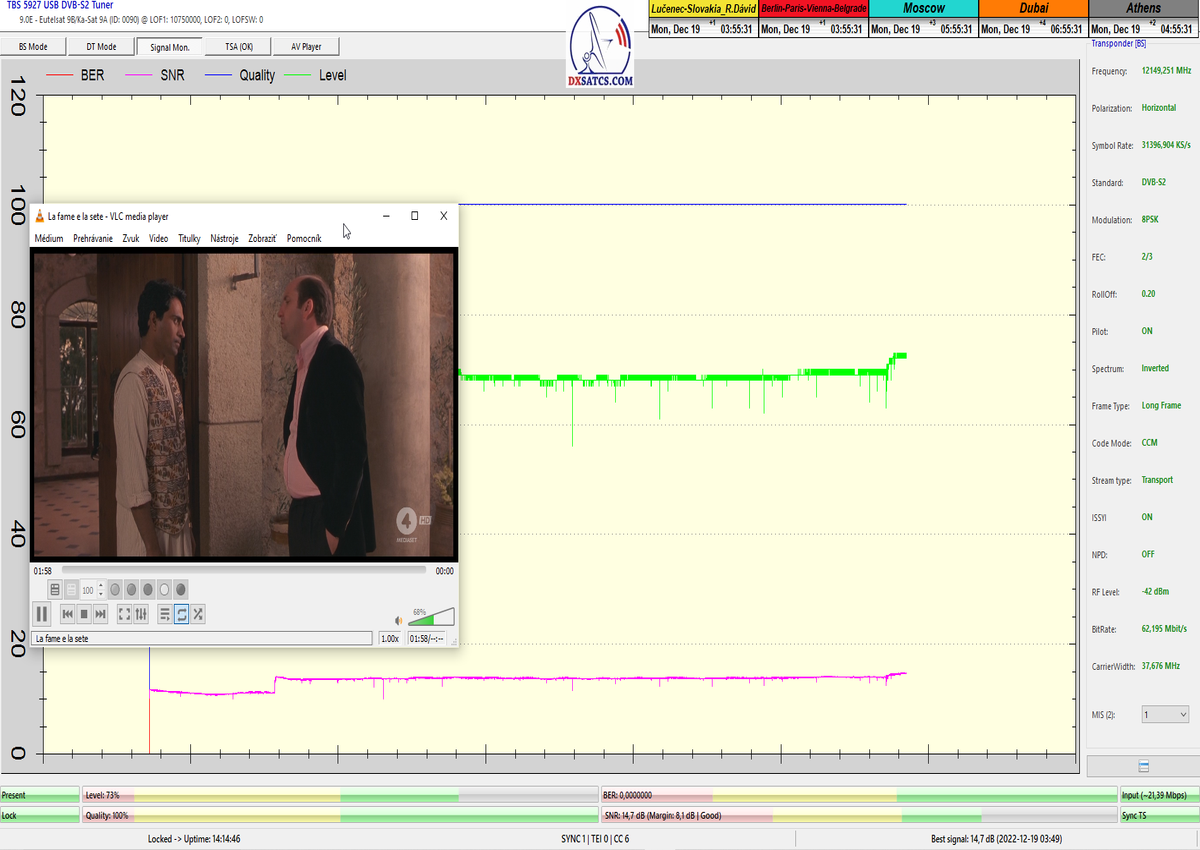The image size is (1200, 850).
Task: Toggle VLC fullscreen video mode
Action: (x=125, y=614)
